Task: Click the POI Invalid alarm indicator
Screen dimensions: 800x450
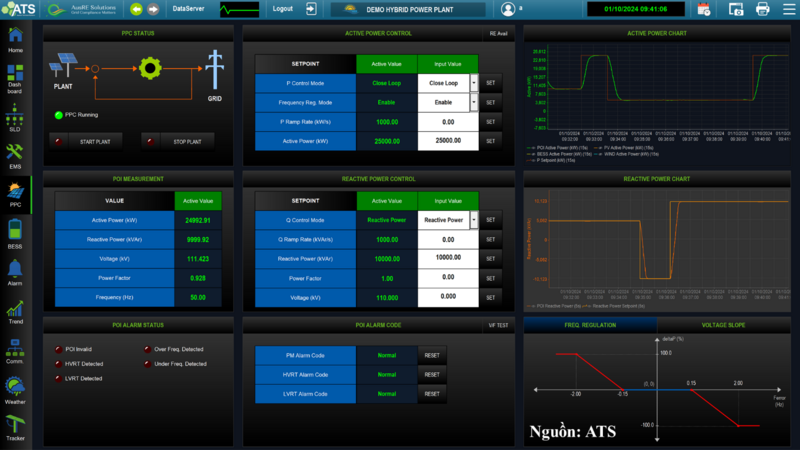Action: (x=59, y=349)
